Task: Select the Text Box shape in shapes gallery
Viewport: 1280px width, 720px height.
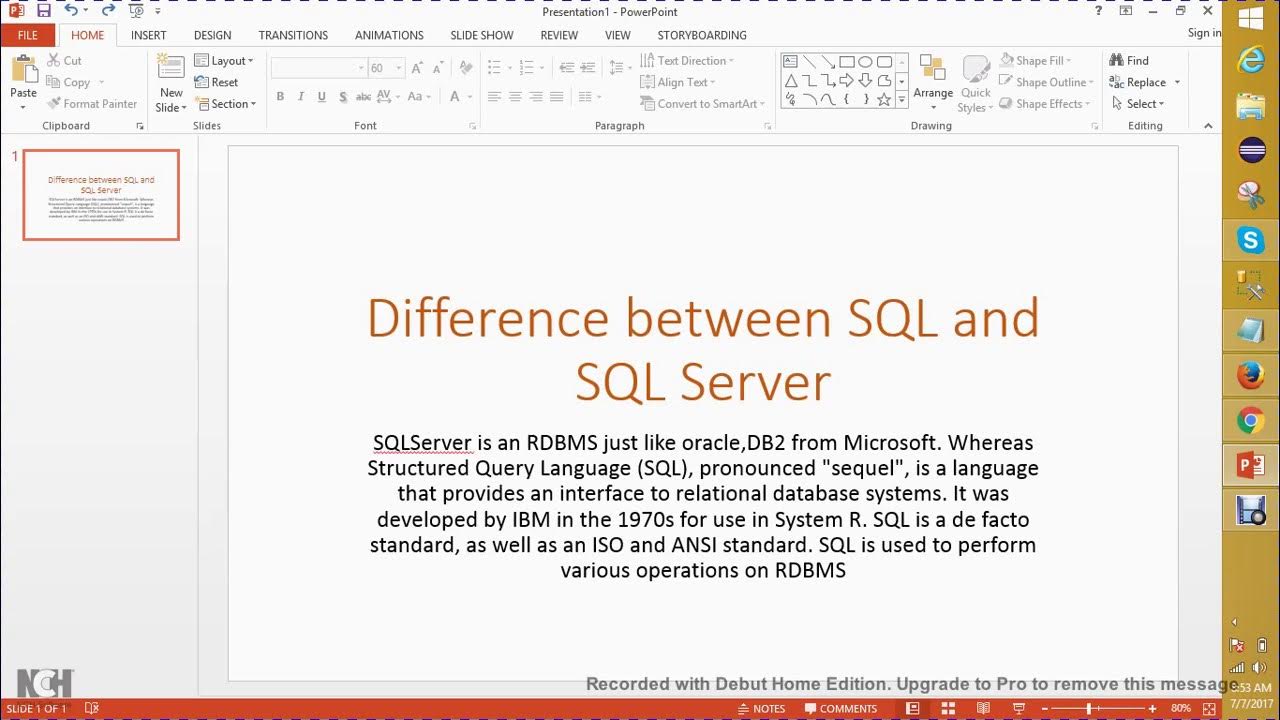Action: 790,62
